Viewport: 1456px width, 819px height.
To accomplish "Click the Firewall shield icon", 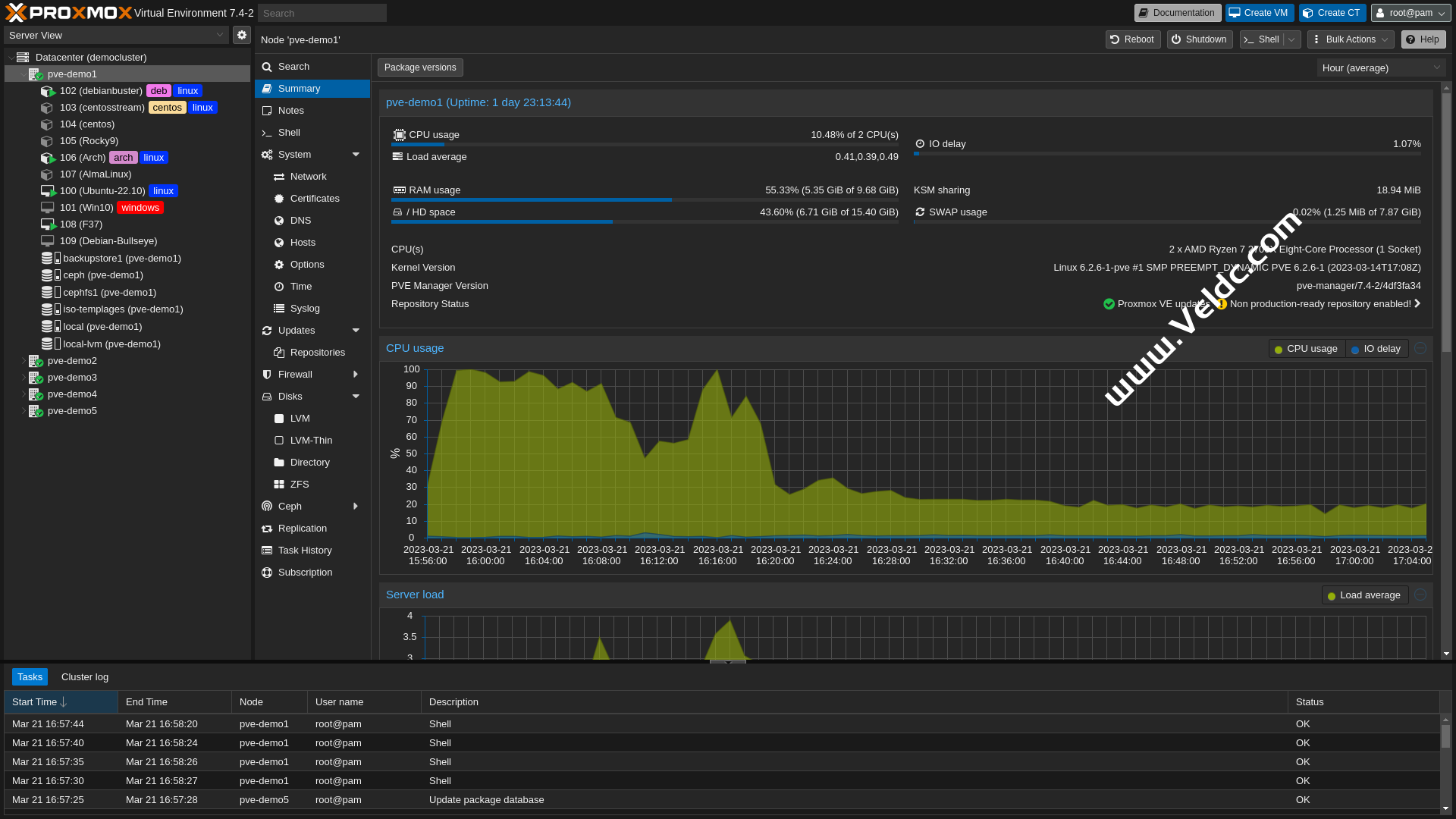I will pos(267,375).
